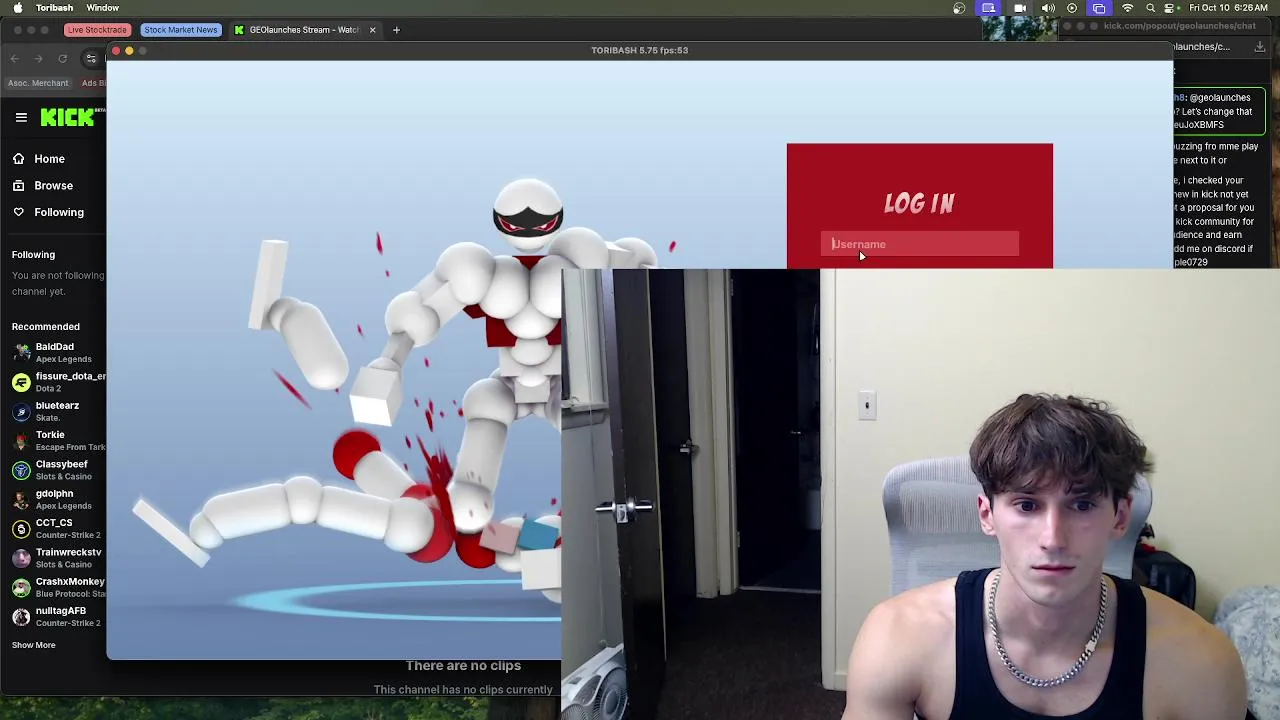The image size is (1280, 720).
Task: Open the Now Playing menu bar icon
Action: (x=1072, y=8)
